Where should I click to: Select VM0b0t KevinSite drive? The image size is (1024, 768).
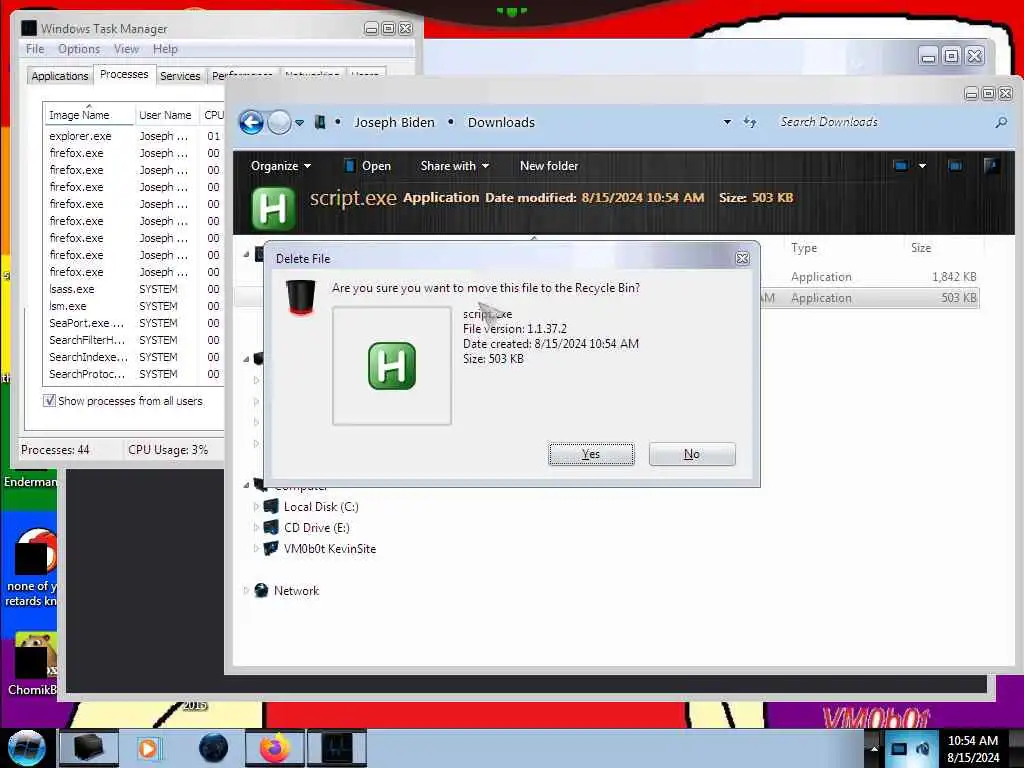coord(330,549)
